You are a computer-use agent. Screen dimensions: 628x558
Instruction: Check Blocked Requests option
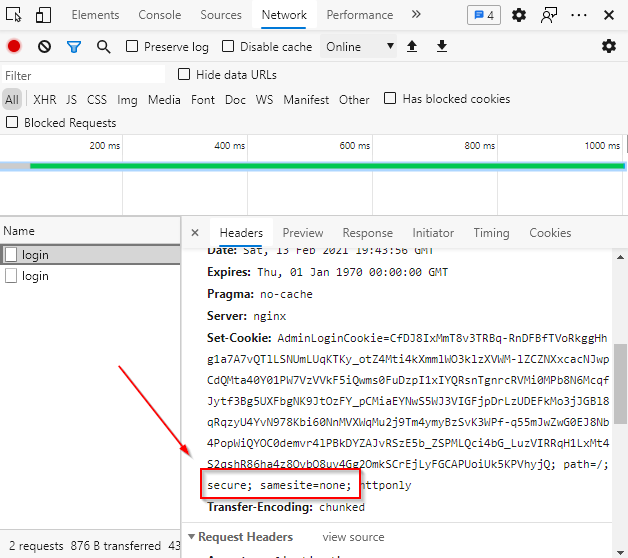(x=12, y=122)
